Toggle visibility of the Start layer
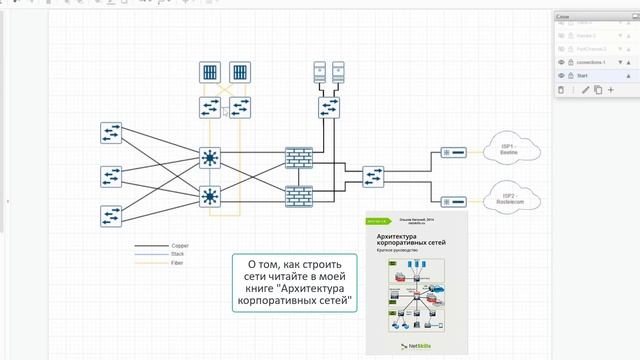 tap(561, 76)
